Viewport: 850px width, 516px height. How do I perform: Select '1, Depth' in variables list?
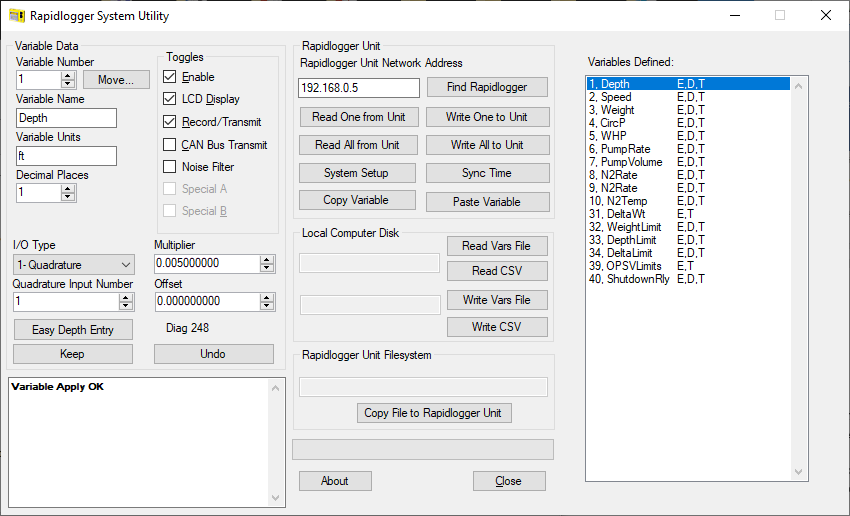pos(688,84)
